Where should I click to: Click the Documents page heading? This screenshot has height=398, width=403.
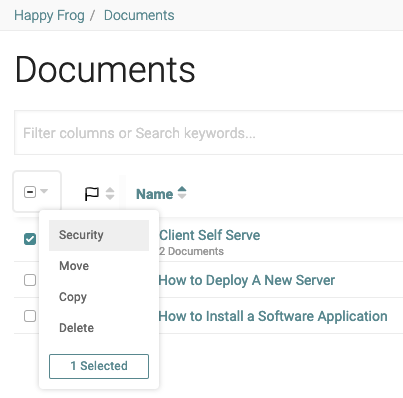(105, 70)
